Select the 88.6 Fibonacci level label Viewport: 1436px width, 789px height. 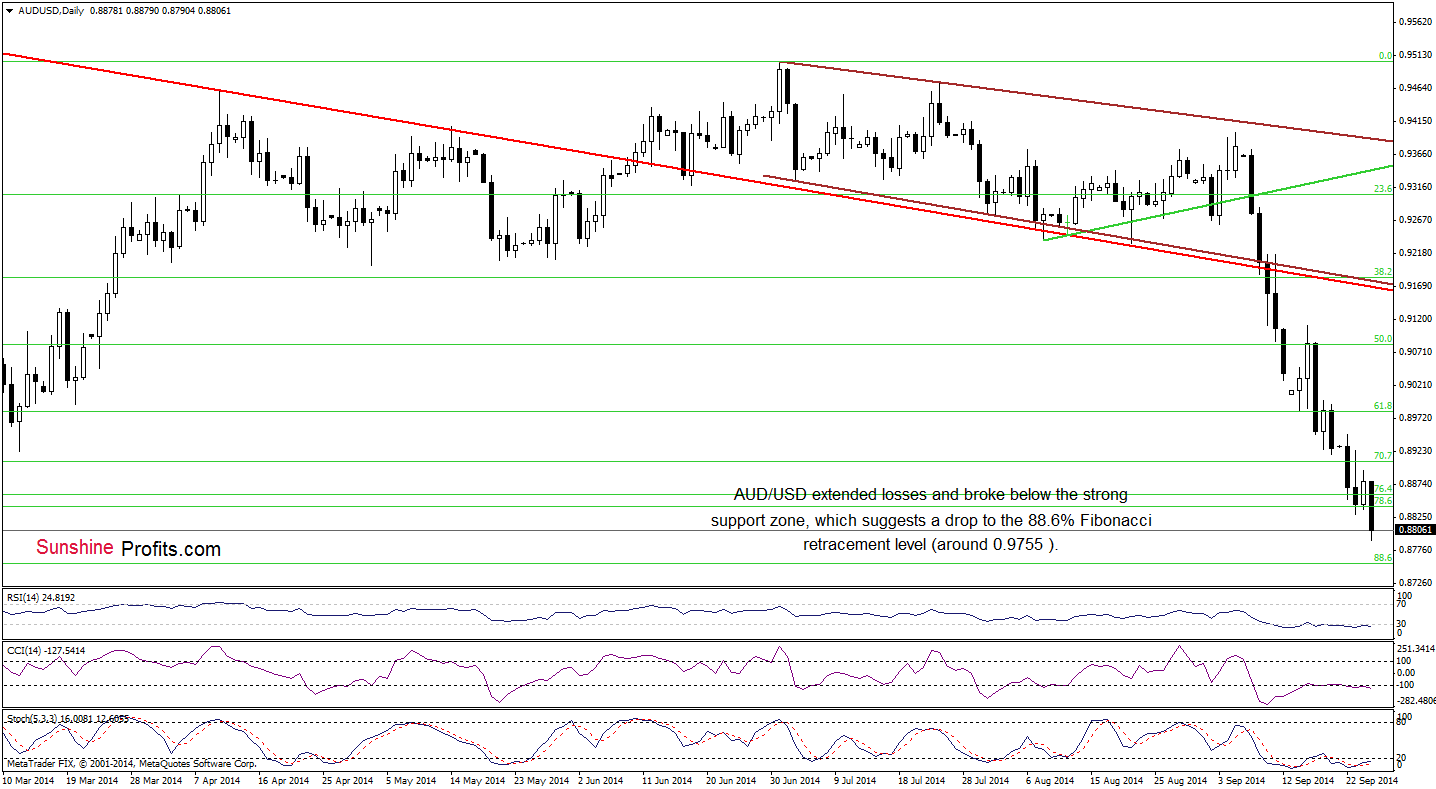tap(1383, 558)
